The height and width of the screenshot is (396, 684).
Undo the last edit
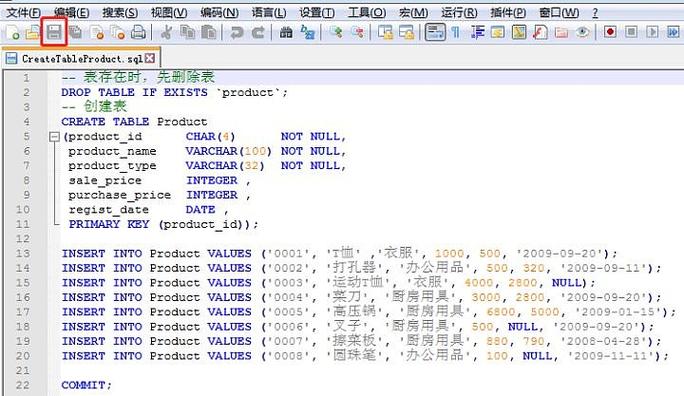[236, 32]
